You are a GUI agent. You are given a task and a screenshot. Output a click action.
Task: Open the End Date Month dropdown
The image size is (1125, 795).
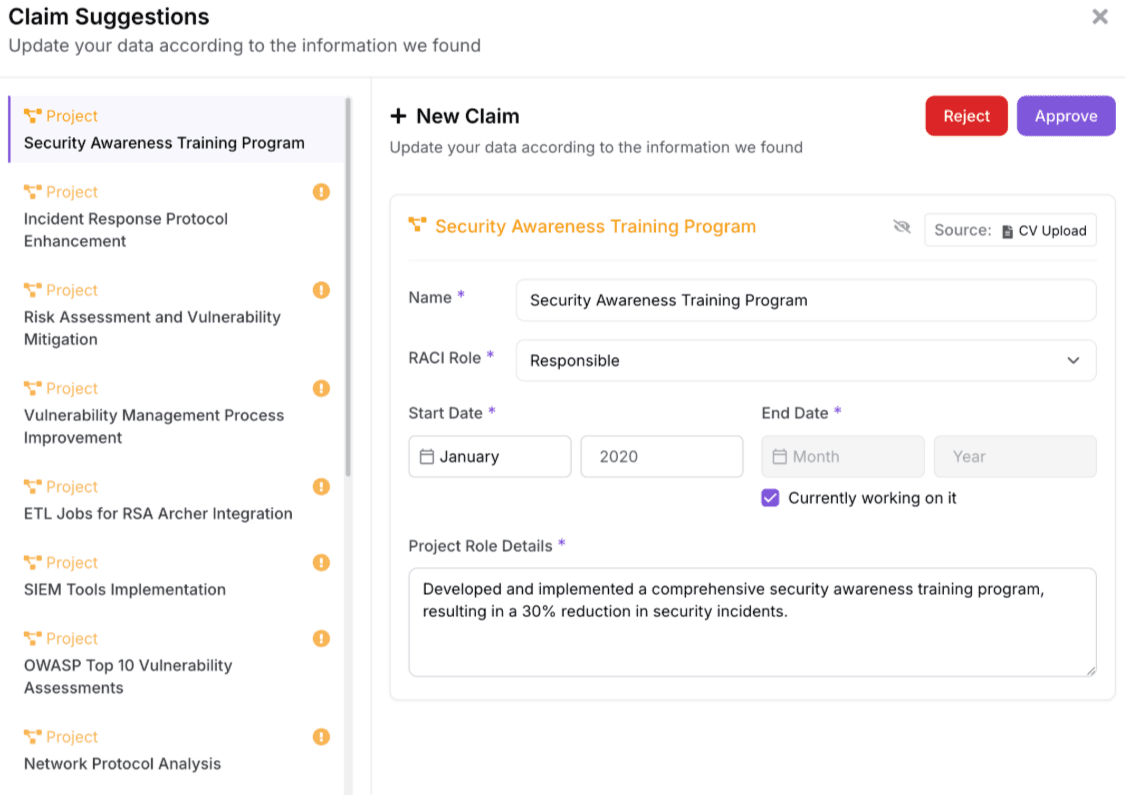coord(843,456)
